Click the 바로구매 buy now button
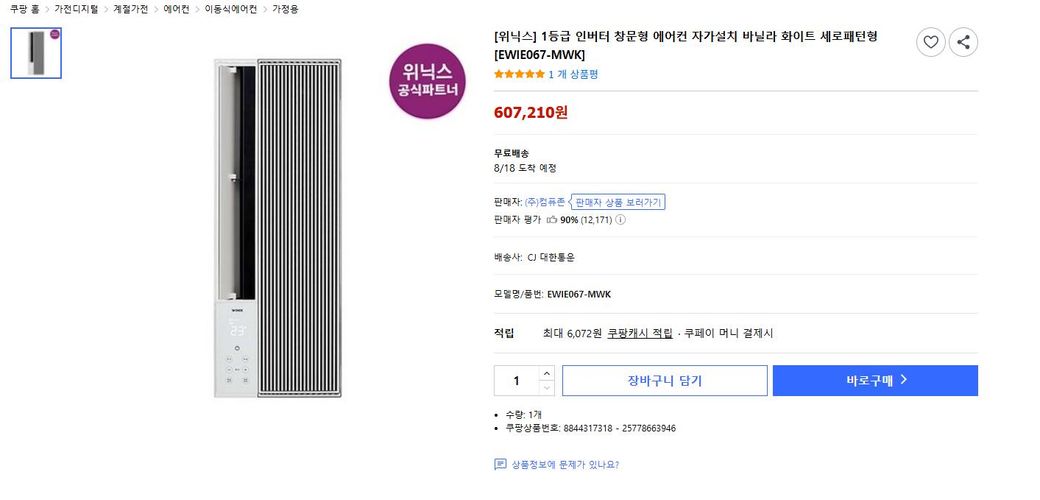1040x500 pixels. pyautogui.click(x=875, y=381)
